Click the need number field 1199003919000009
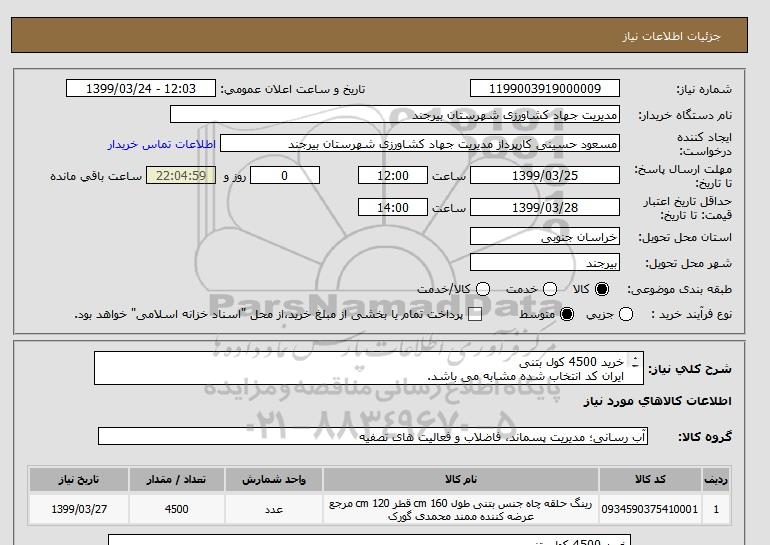This screenshot has height=545, width=770. click(x=545, y=88)
